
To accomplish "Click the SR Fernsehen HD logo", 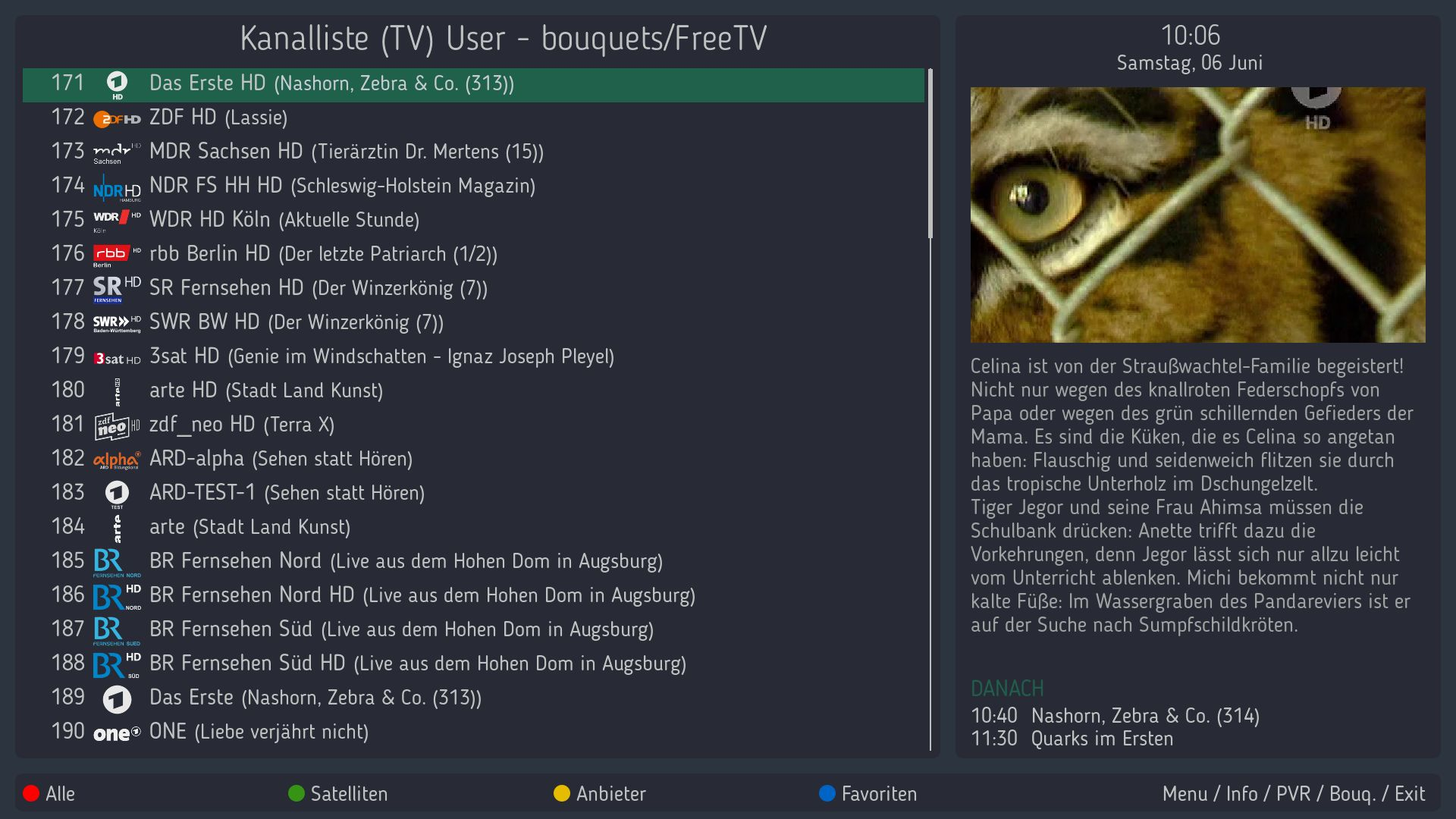I will pos(117,288).
